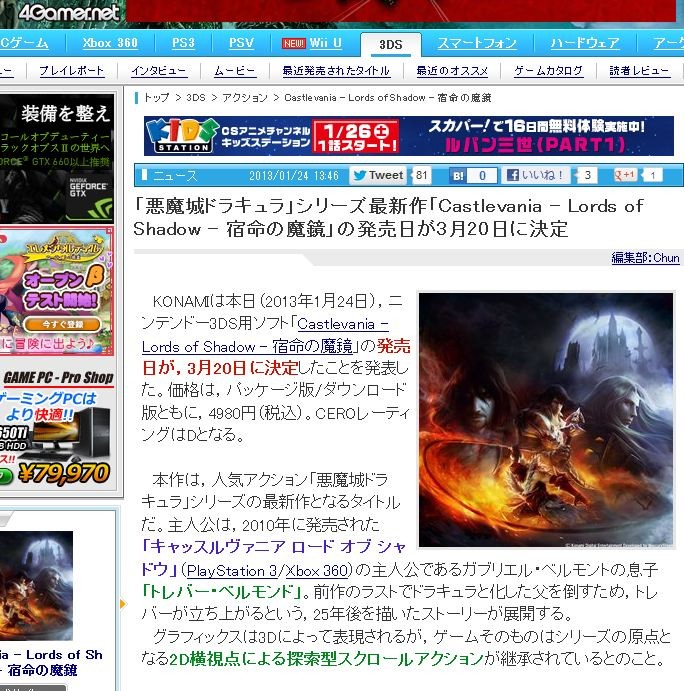Open the 読者レビュー submenu link

pyautogui.click(x=639, y=71)
